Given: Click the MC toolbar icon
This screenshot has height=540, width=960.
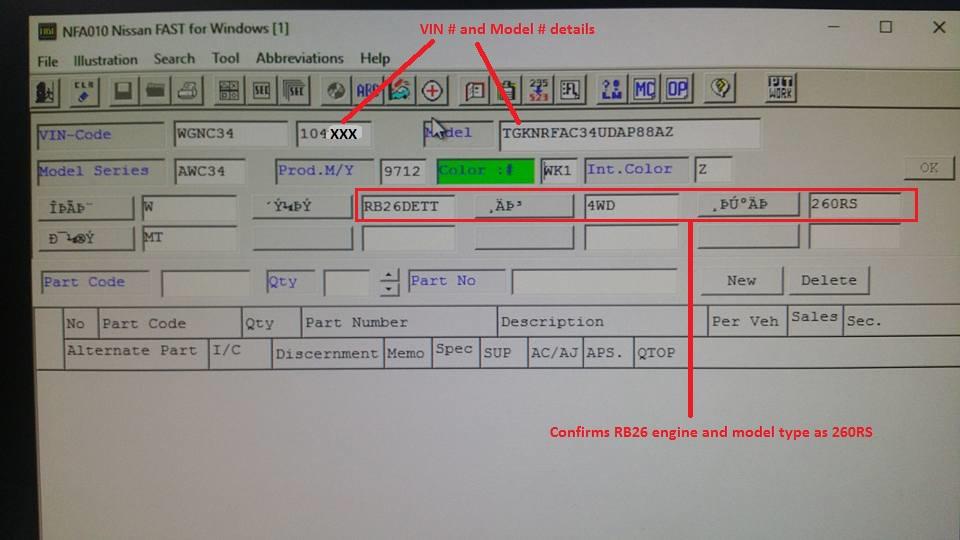Looking at the screenshot, I should tap(645, 89).
